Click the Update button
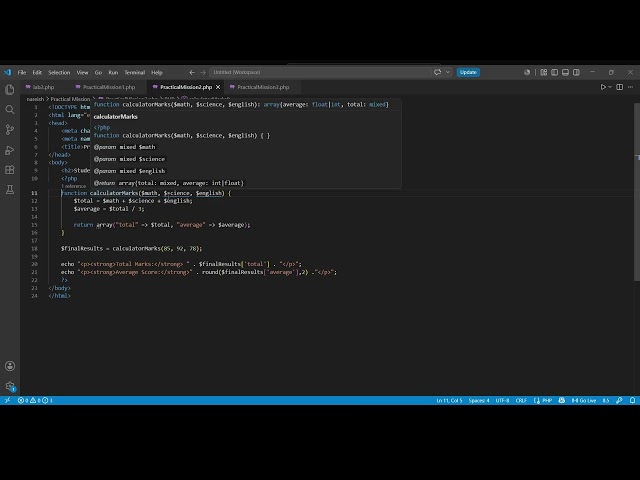This screenshot has width=640, height=480. click(x=468, y=72)
